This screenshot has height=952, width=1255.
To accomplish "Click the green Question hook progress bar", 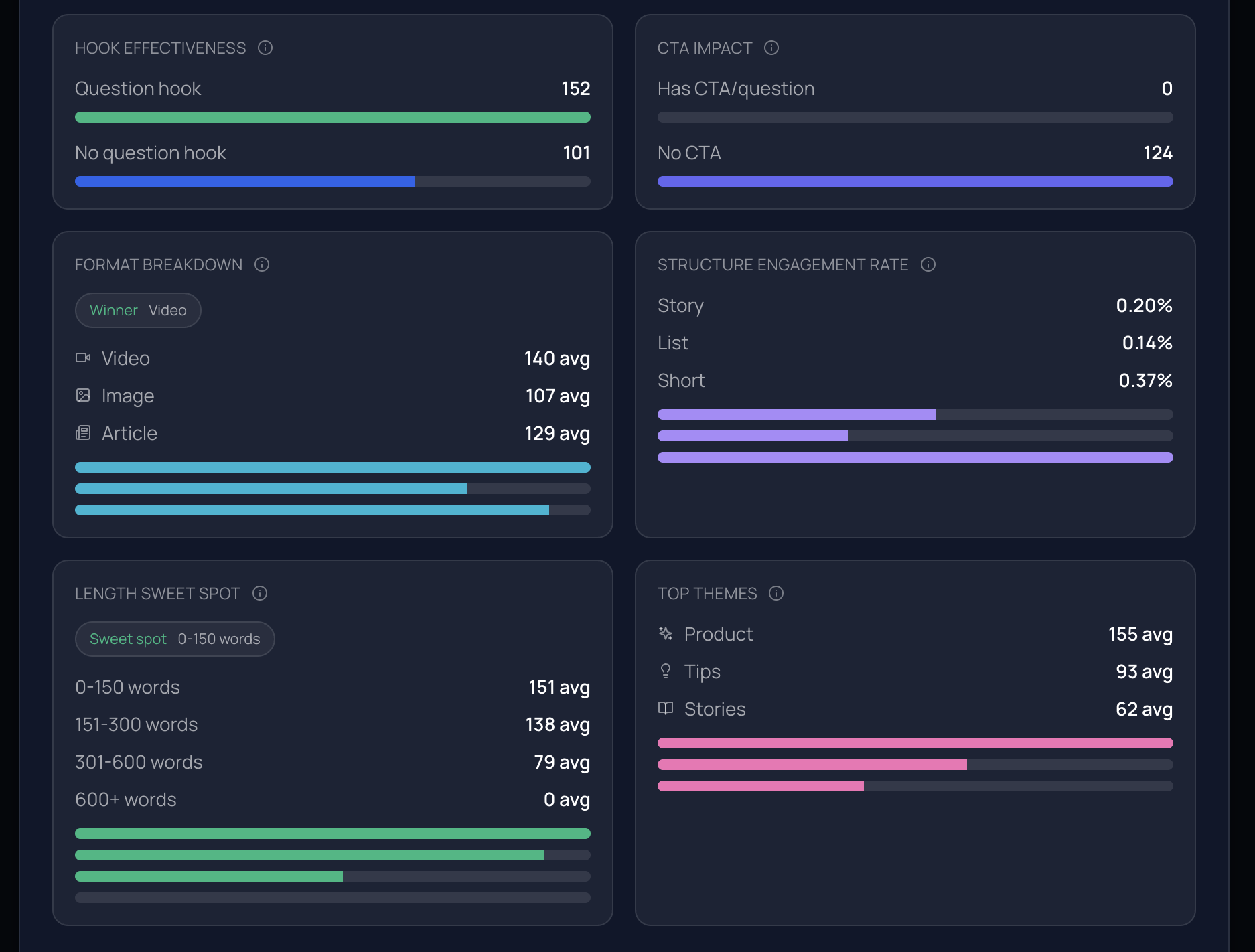I will 333,117.
